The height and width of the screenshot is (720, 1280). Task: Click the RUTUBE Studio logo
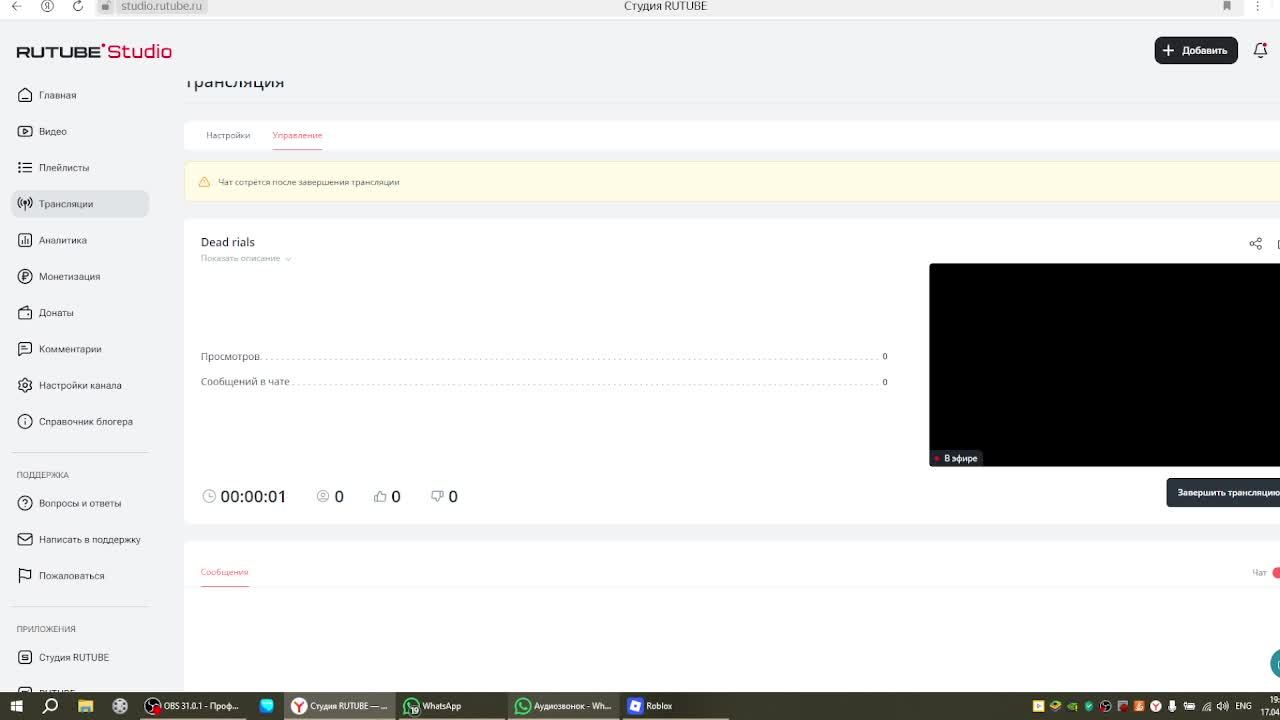(x=94, y=51)
